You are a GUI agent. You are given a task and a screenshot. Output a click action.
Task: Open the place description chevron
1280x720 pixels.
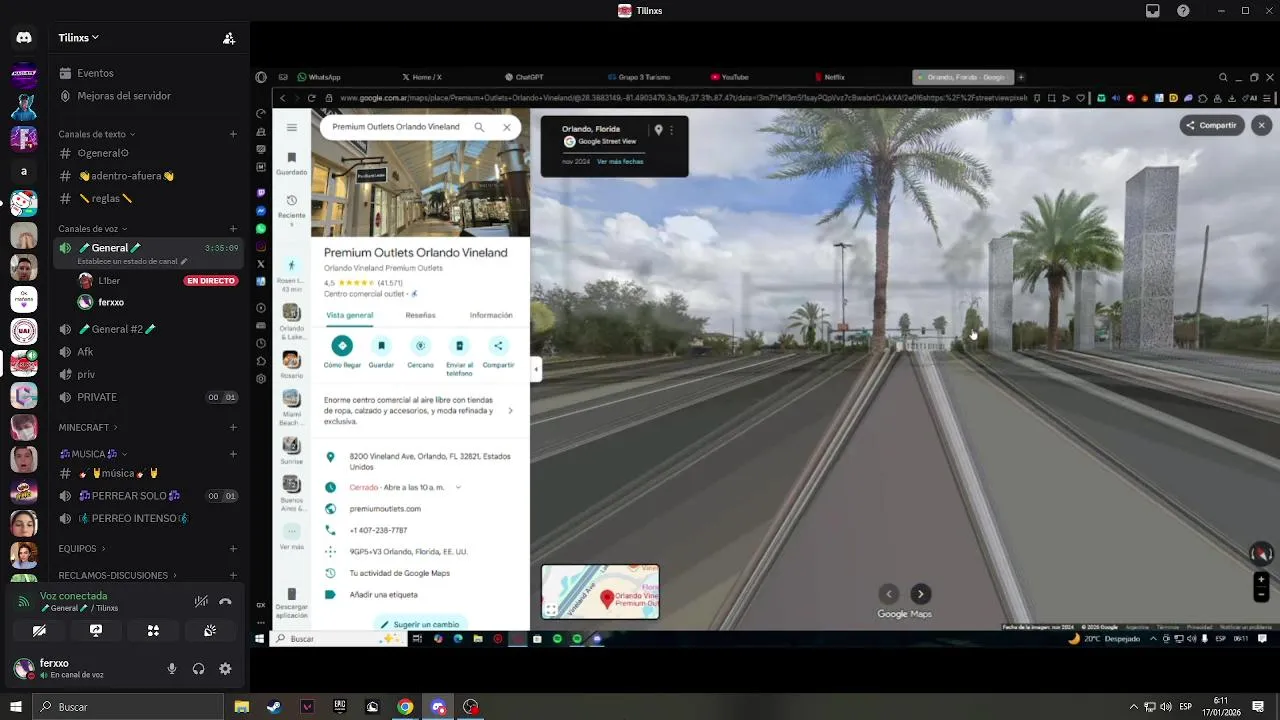pos(510,410)
